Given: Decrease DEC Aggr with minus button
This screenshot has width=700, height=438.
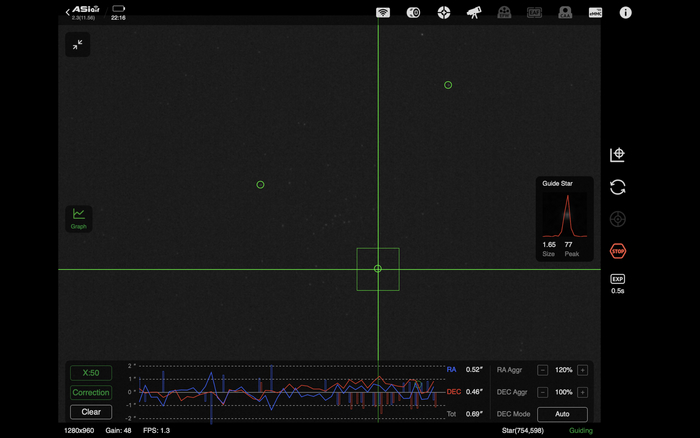Looking at the screenshot, I should point(543,392).
